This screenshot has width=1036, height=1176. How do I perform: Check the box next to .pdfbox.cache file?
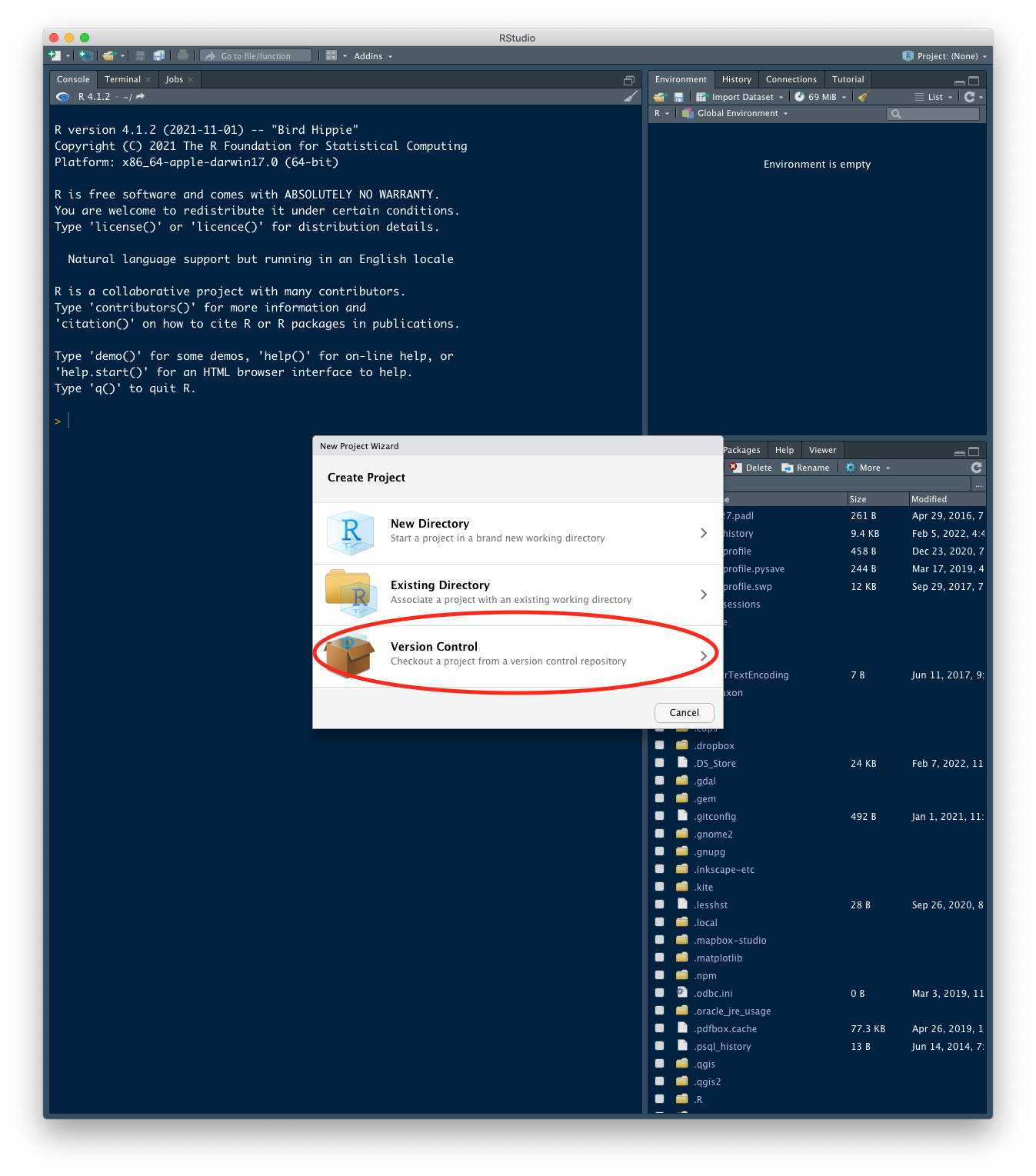(660, 1028)
